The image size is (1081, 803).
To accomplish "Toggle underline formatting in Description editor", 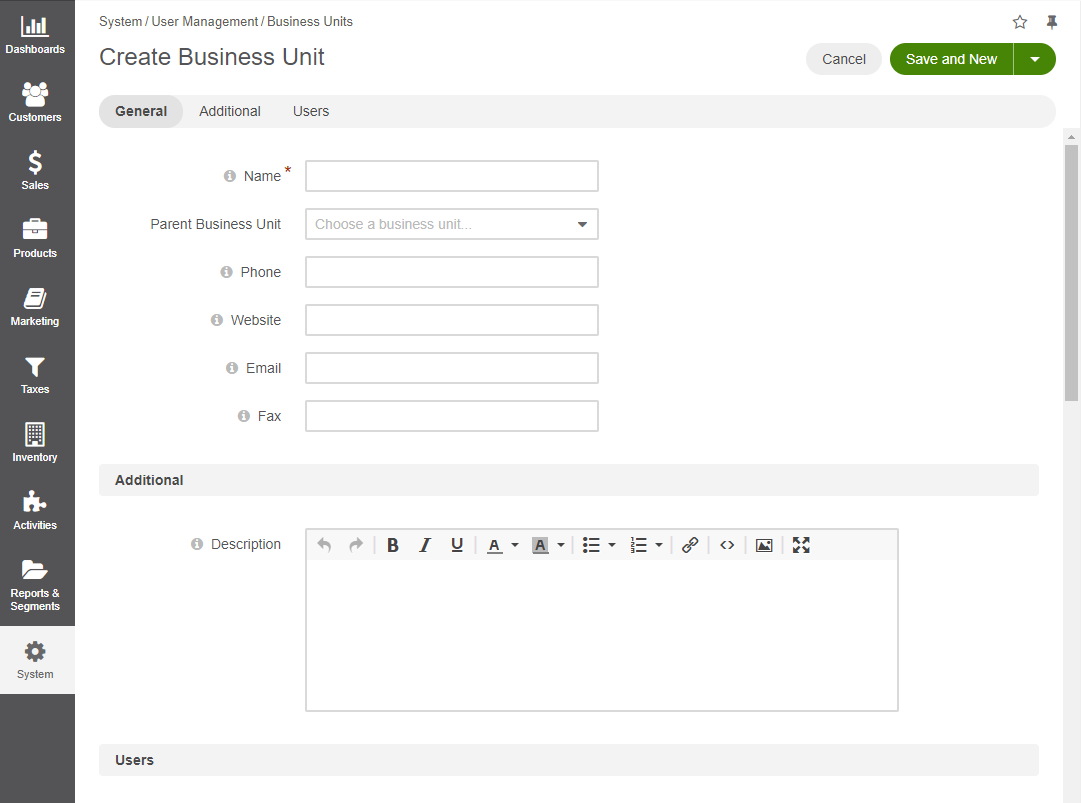I will tap(456, 545).
